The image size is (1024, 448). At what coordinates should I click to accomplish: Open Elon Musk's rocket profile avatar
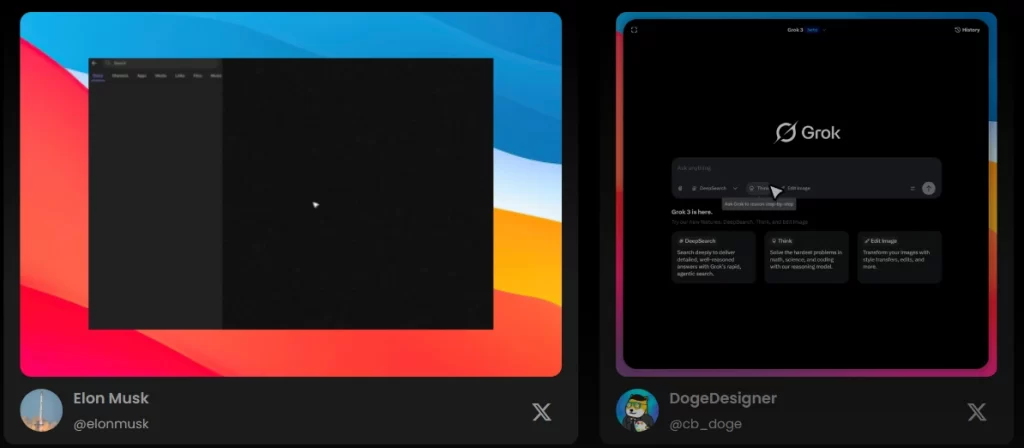41,410
